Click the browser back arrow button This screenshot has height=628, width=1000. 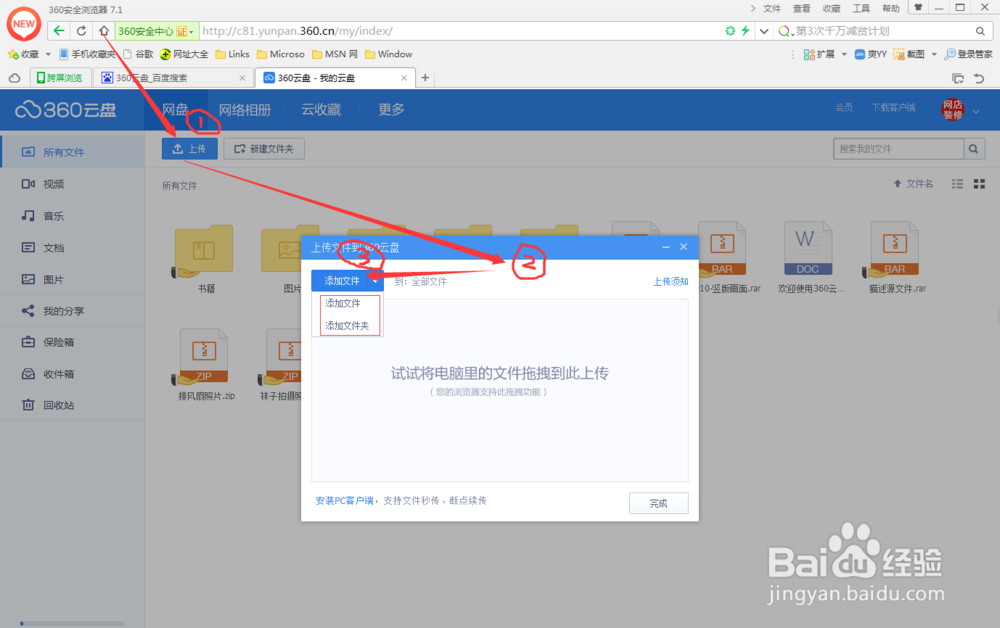[x=59, y=31]
